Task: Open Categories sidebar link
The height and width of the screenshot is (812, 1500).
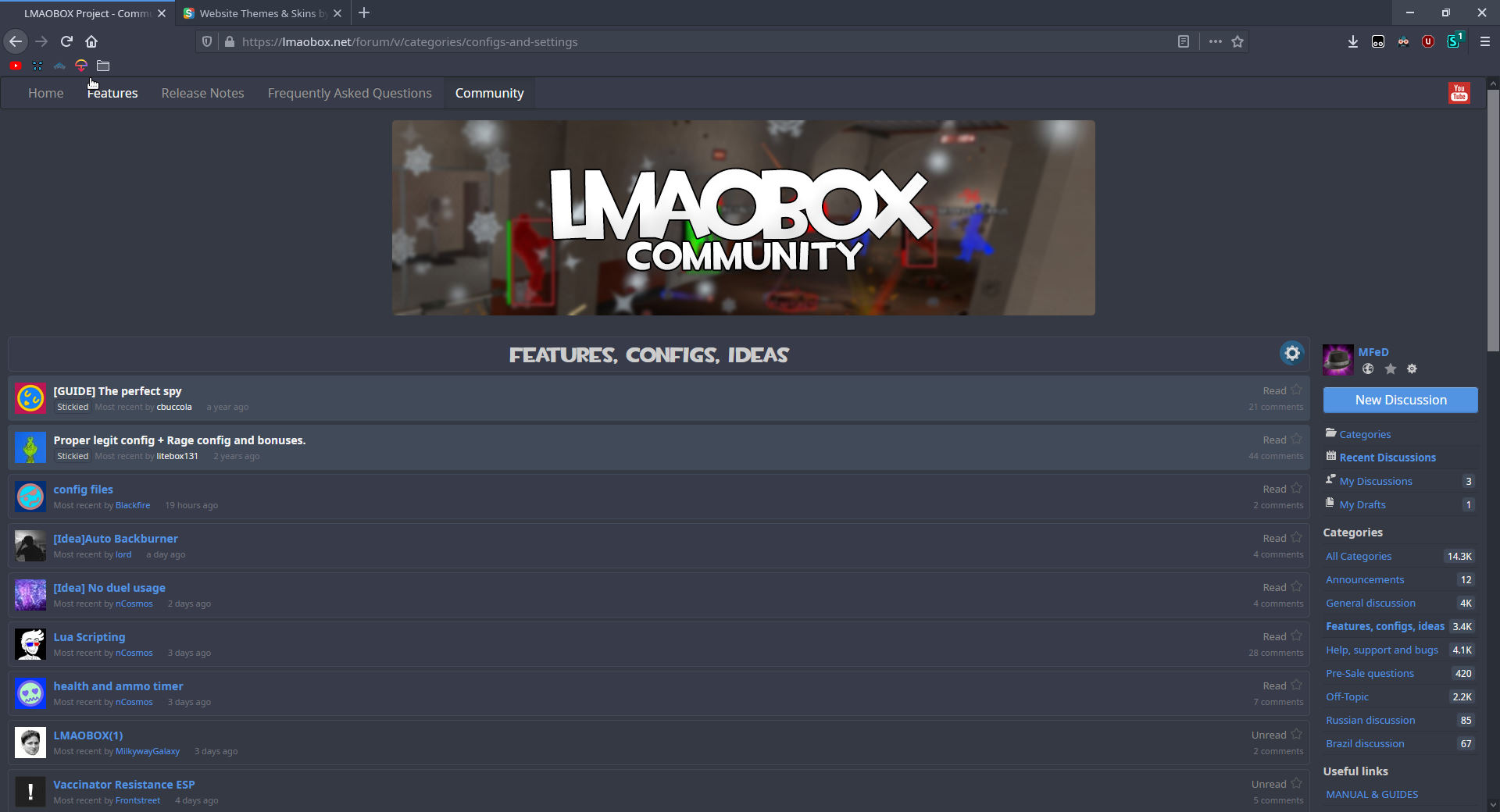Action: pos(1364,434)
